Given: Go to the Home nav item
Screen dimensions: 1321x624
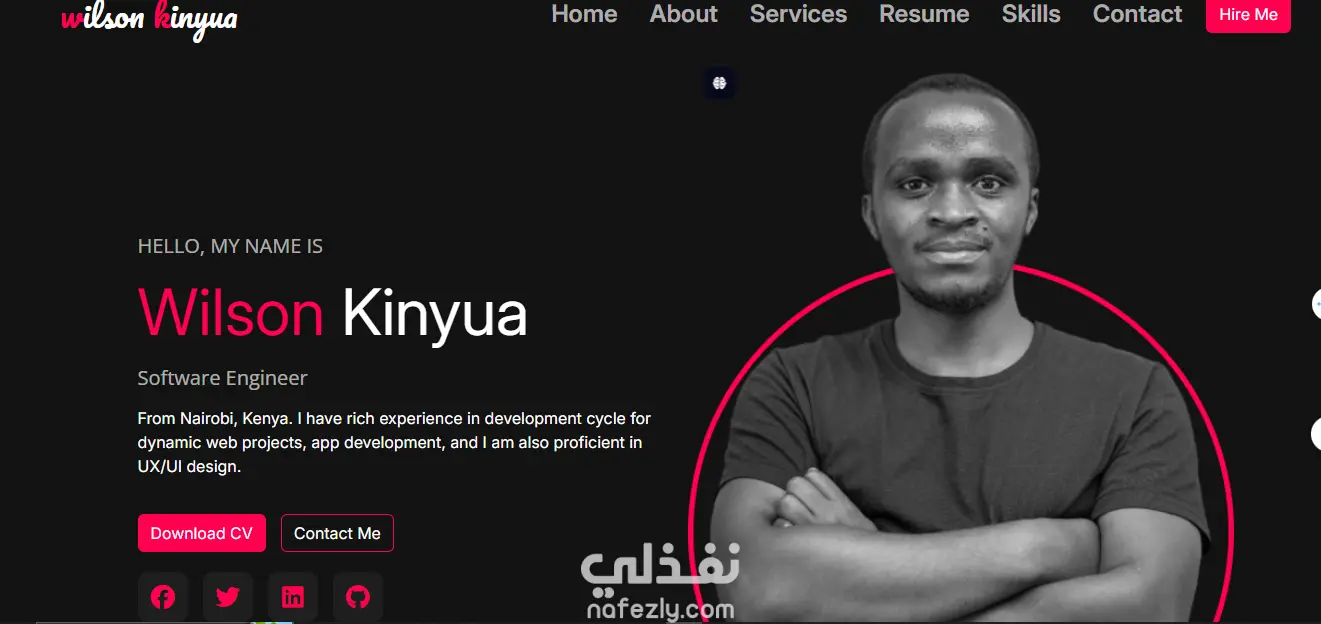Looking at the screenshot, I should point(584,14).
